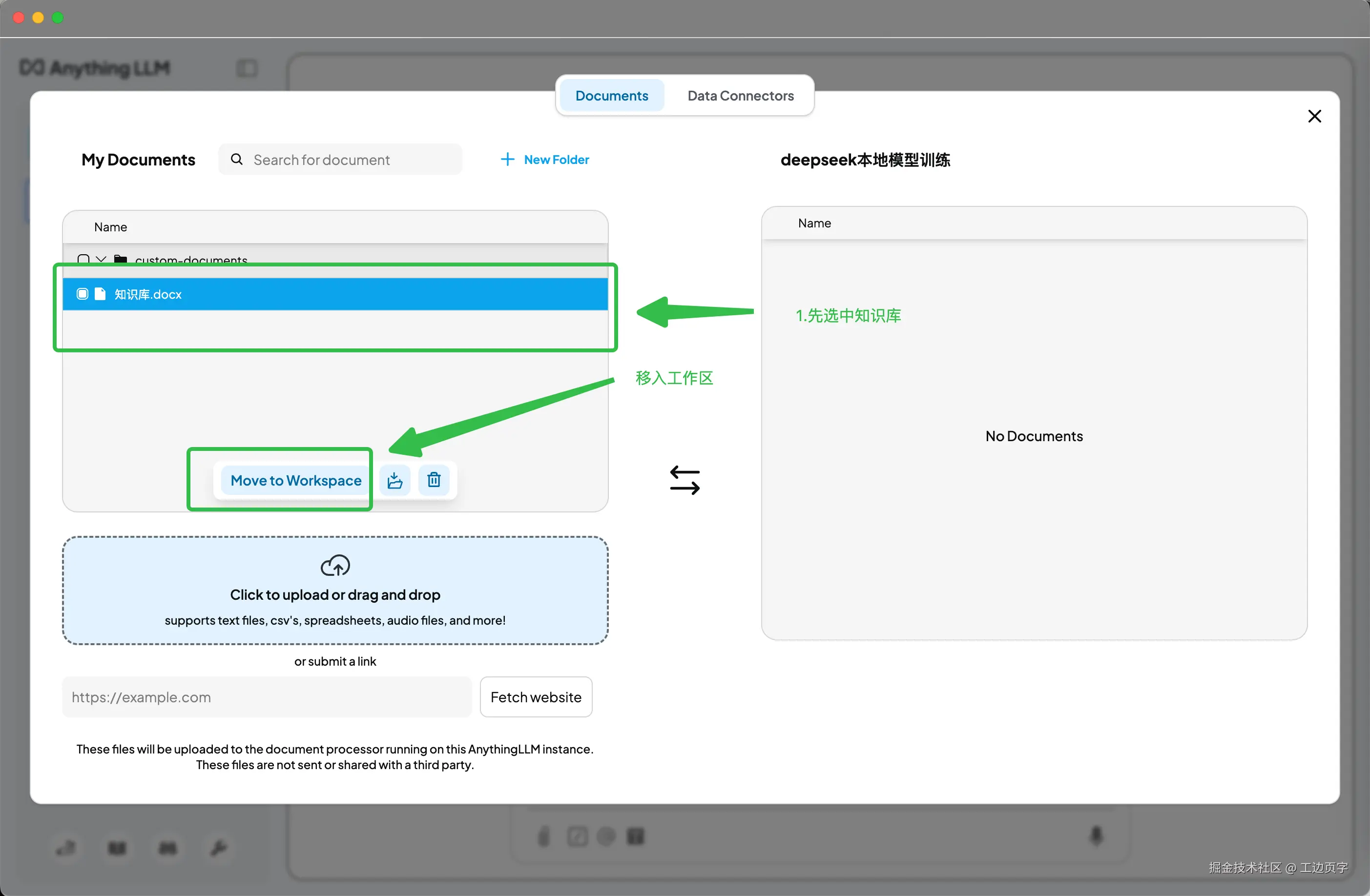Click the swap arrows icon between panels
The height and width of the screenshot is (896, 1370).
pos(685,480)
